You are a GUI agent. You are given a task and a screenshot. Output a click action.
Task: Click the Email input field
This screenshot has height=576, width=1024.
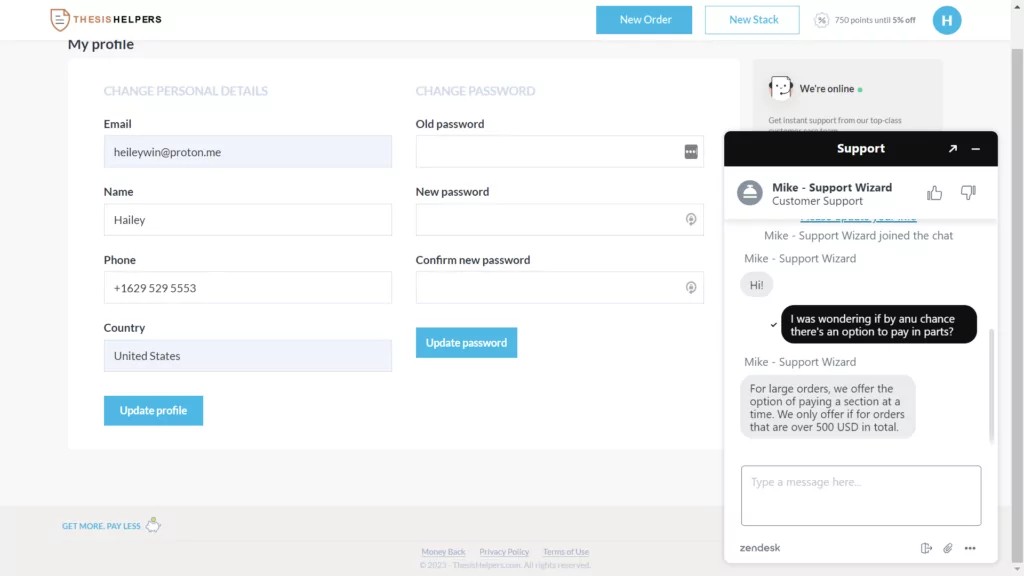(x=248, y=152)
